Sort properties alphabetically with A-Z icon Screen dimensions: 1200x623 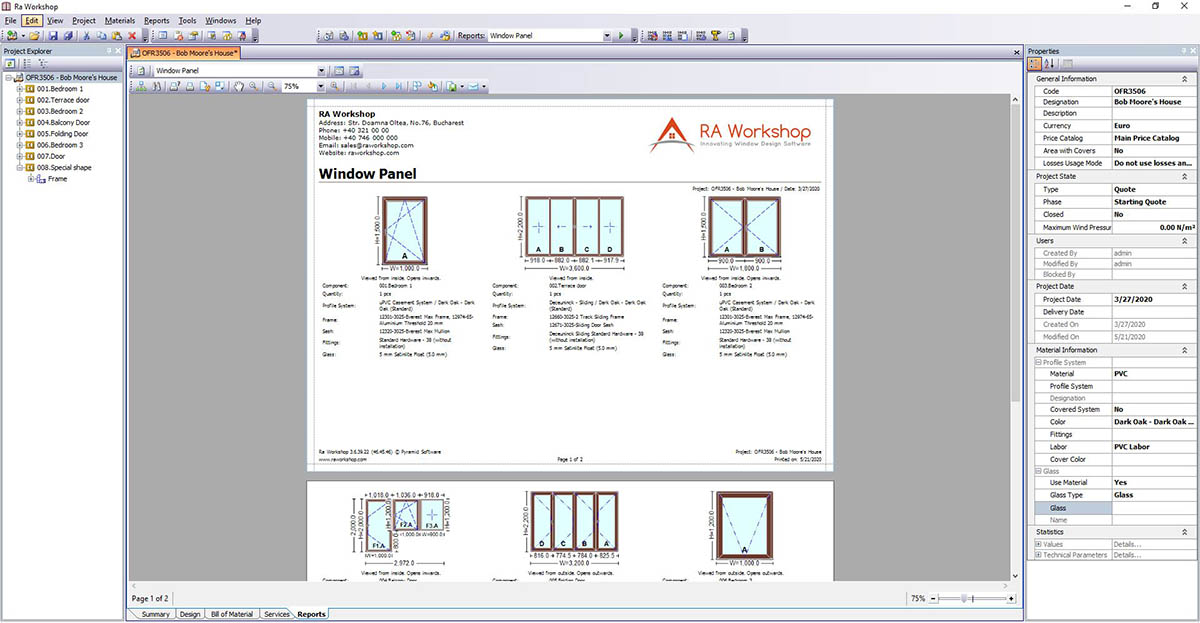tap(1051, 63)
